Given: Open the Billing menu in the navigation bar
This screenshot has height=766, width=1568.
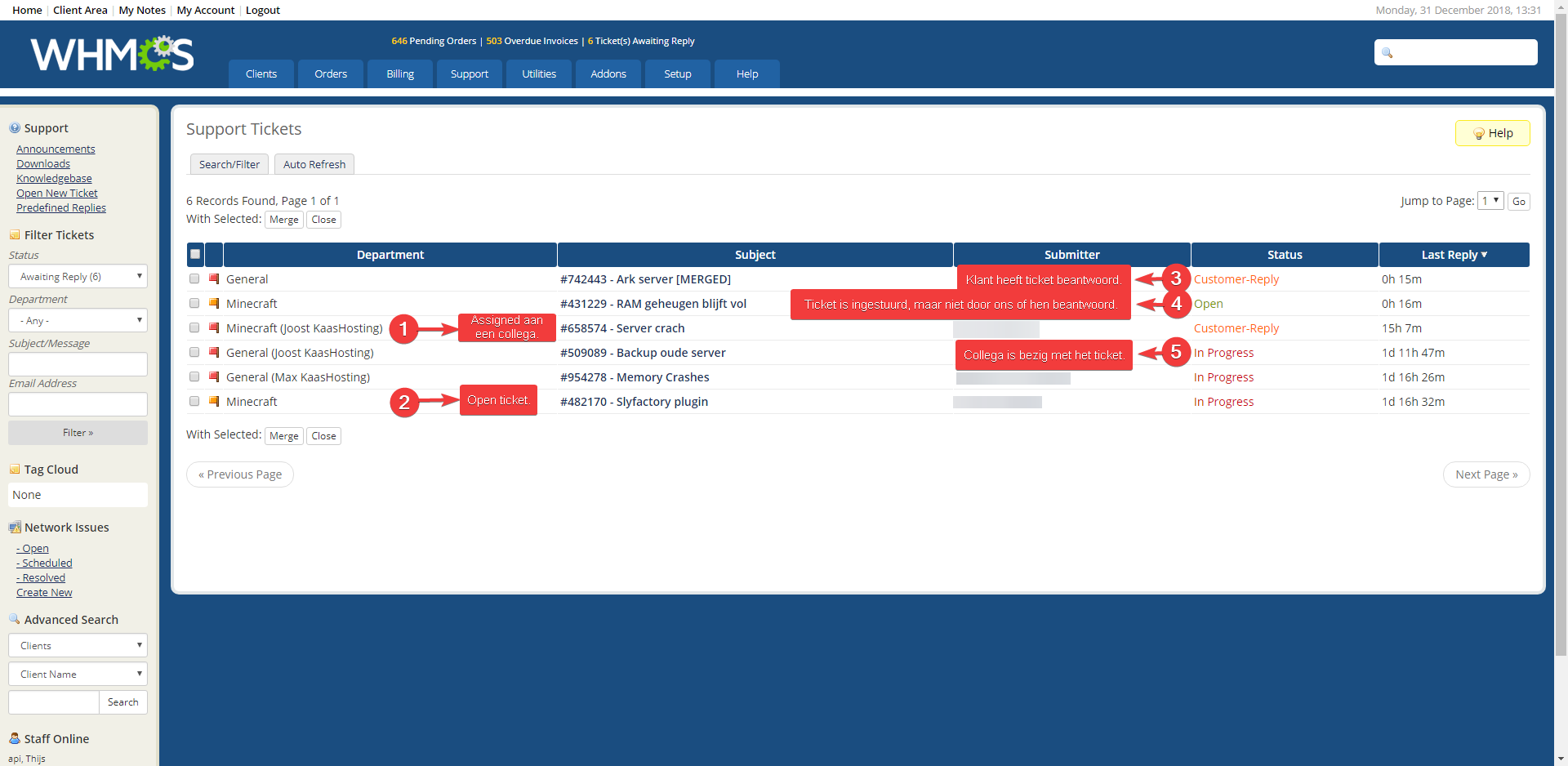Looking at the screenshot, I should (x=400, y=73).
